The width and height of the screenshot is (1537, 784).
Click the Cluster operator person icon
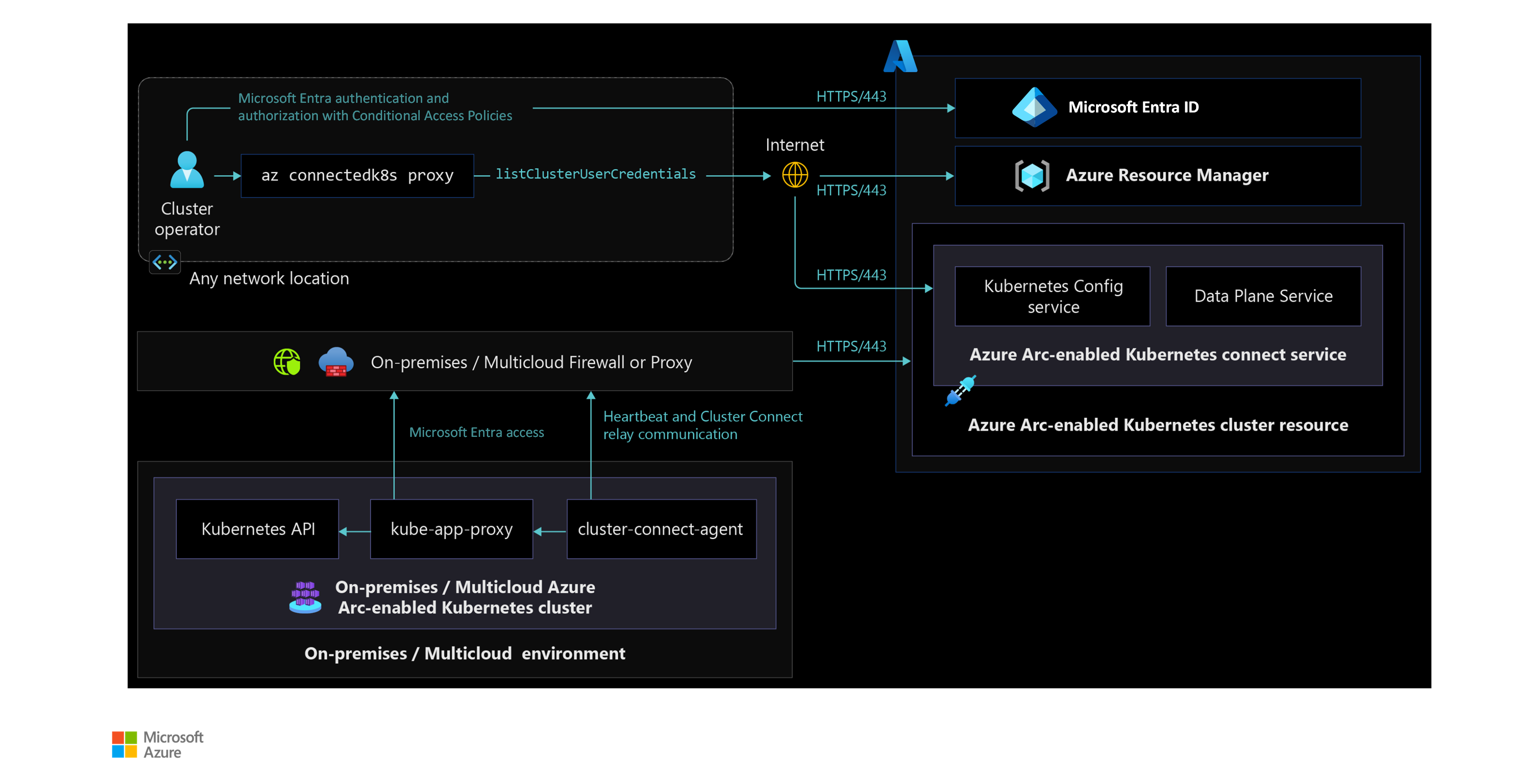coord(187,170)
